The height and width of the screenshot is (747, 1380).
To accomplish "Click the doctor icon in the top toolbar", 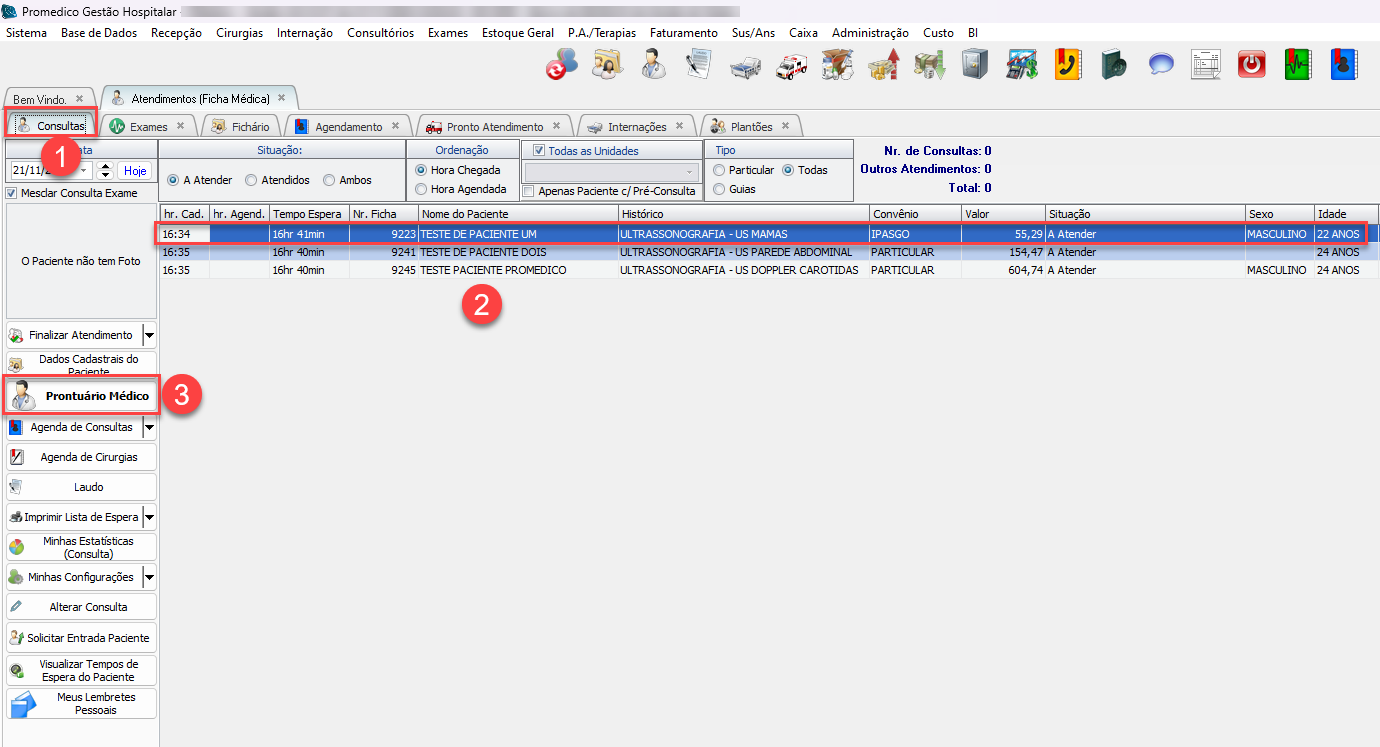I will tap(654, 65).
